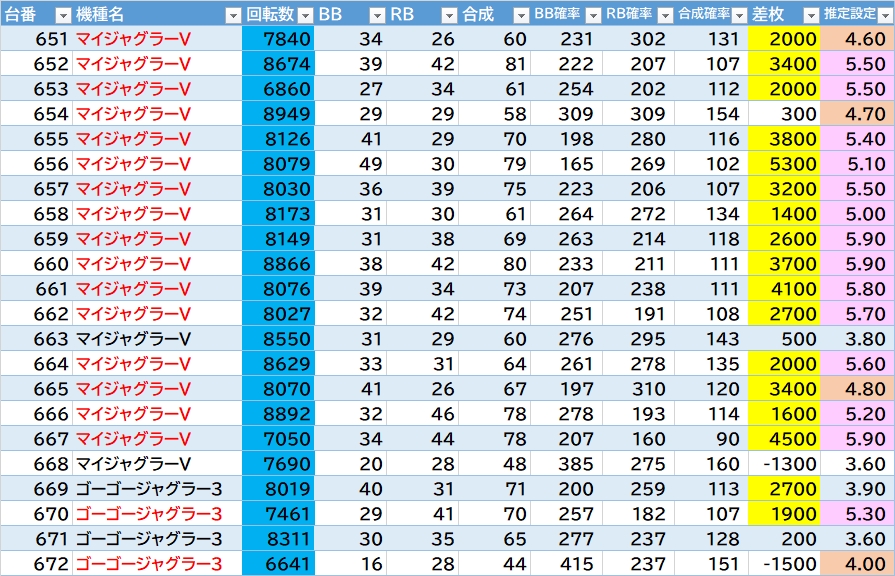The width and height of the screenshot is (895, 576).
Task: Click BB確率 cell 165 in row 656
Action: coord(566,164)
